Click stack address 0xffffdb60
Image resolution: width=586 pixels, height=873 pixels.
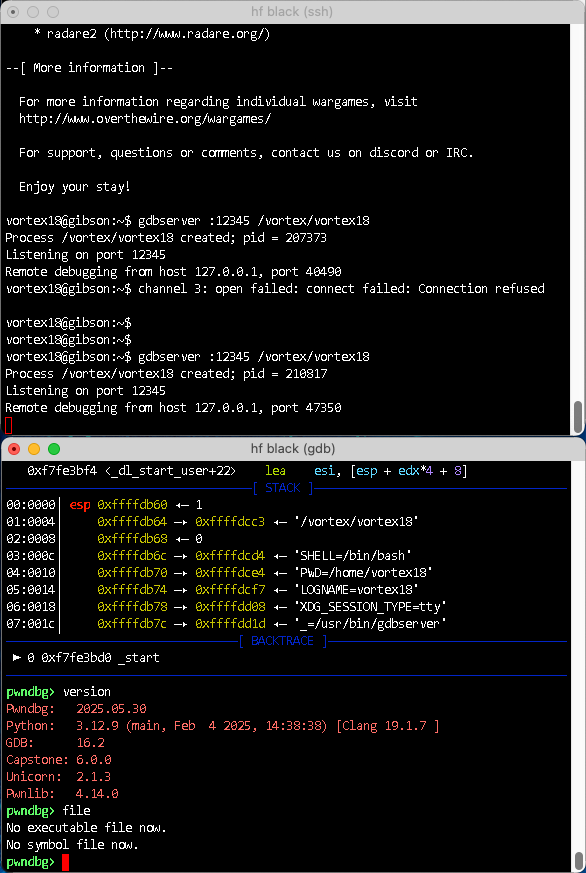click(132, 505)
